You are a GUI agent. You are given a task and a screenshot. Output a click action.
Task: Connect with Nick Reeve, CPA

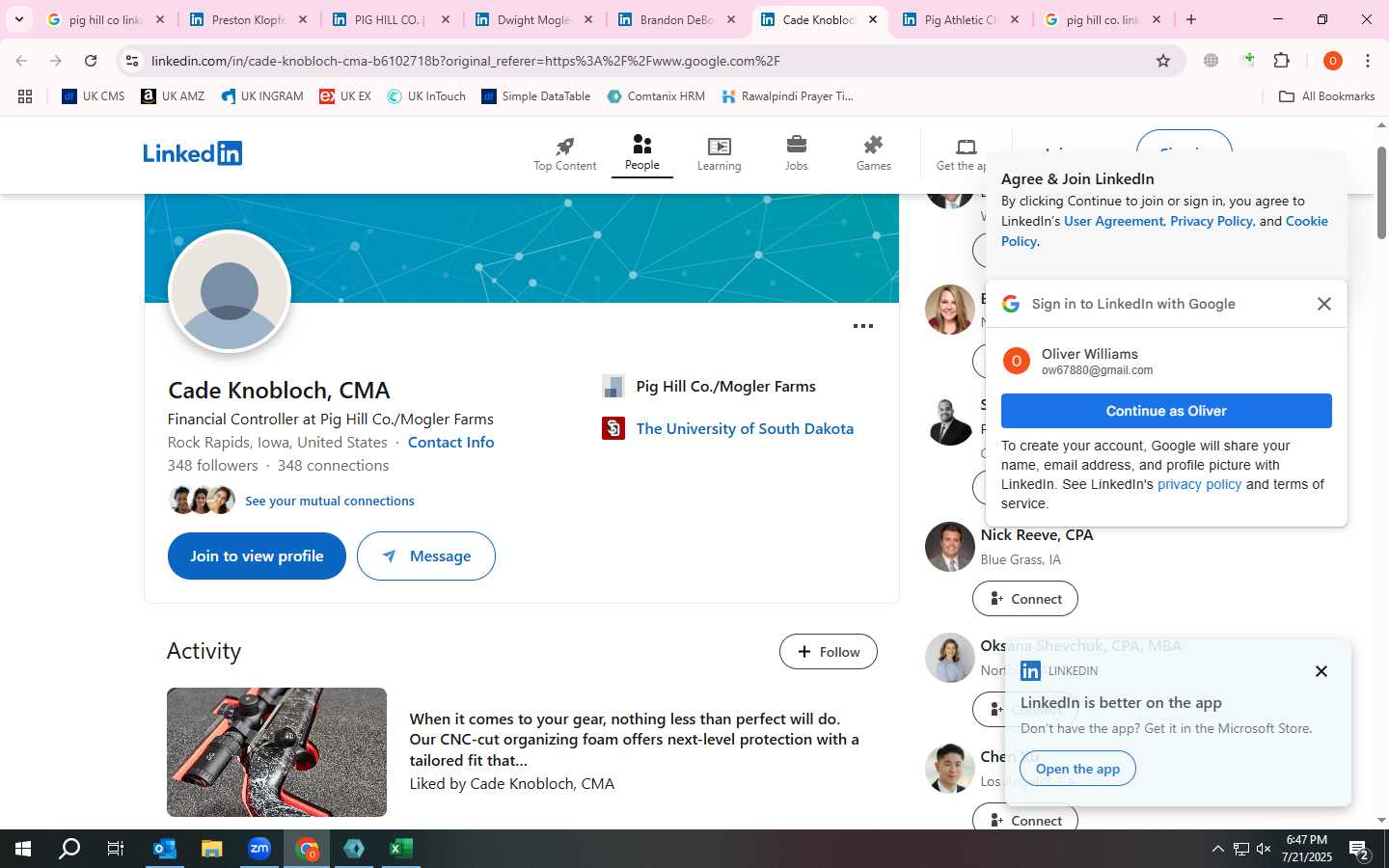pyautogui.click(x=1025, y=599)
